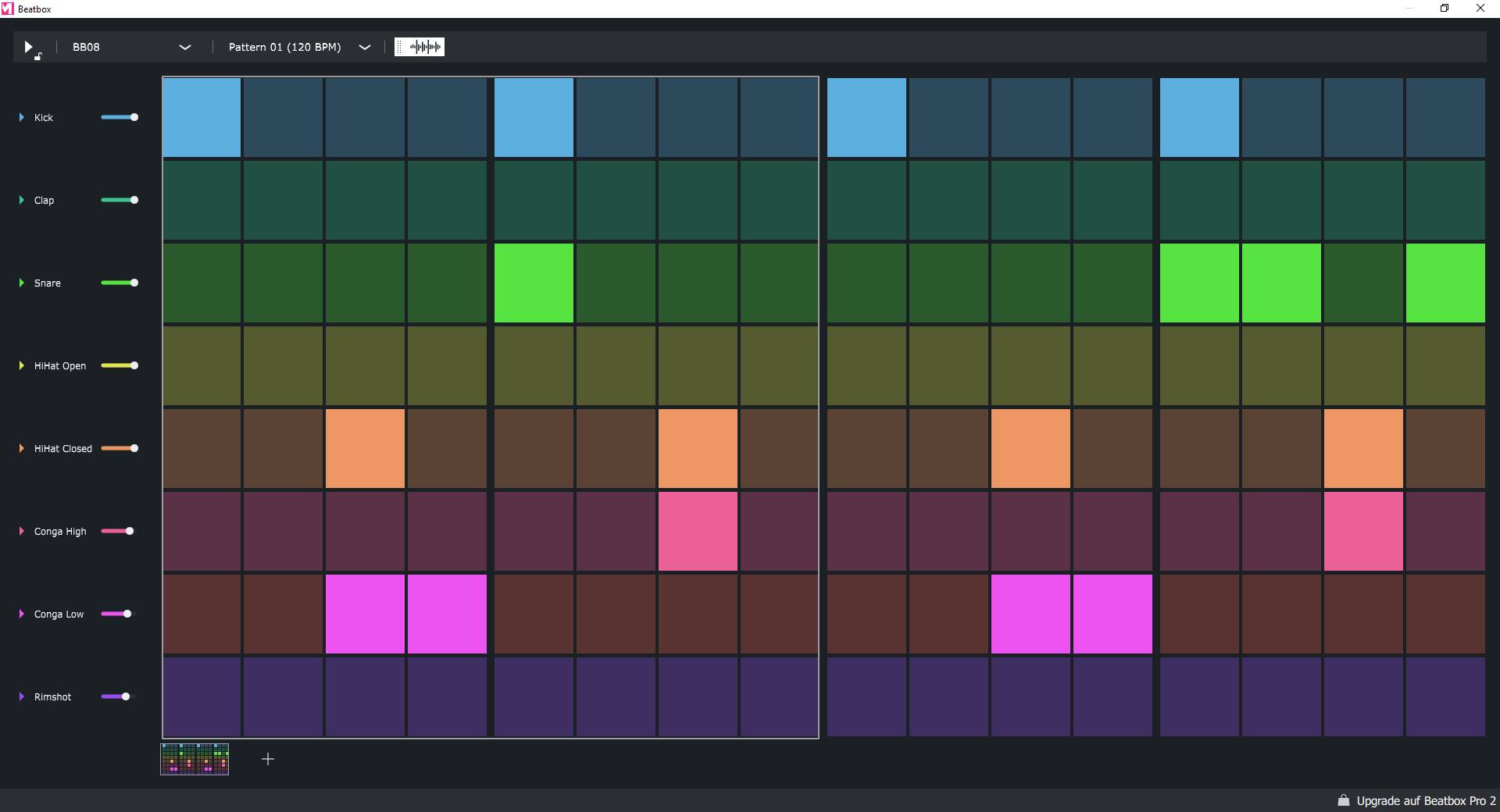Adjust the Conga Low volume slider
This screenshot has width=1500, height=812.
click(120, 614)
